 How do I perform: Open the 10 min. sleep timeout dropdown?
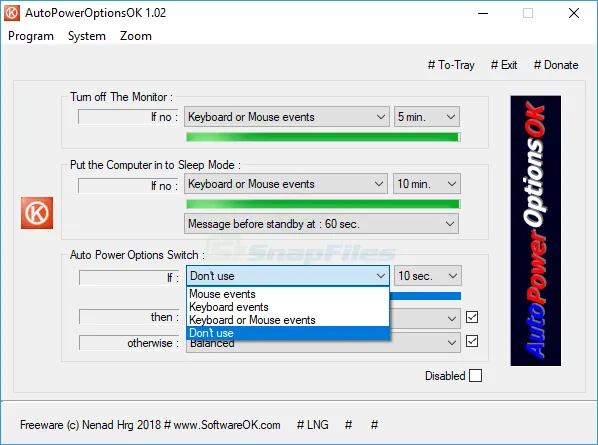[427, 184]
